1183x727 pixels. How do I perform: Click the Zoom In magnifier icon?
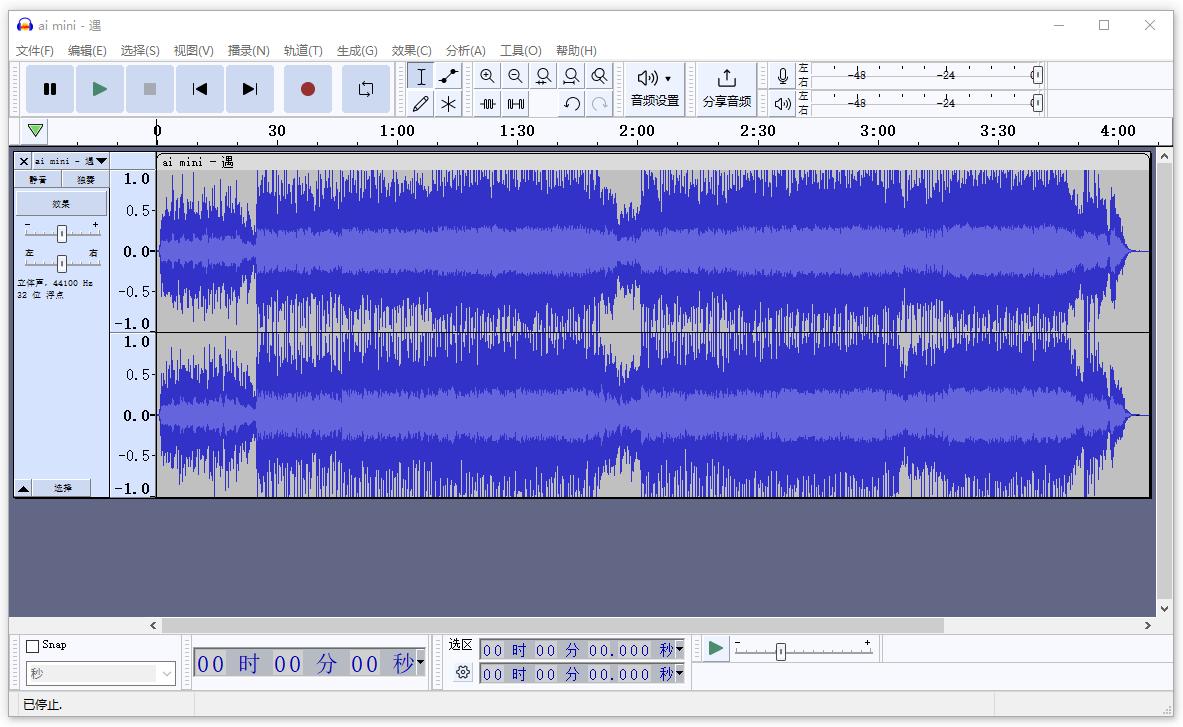(x=487, y=77)
